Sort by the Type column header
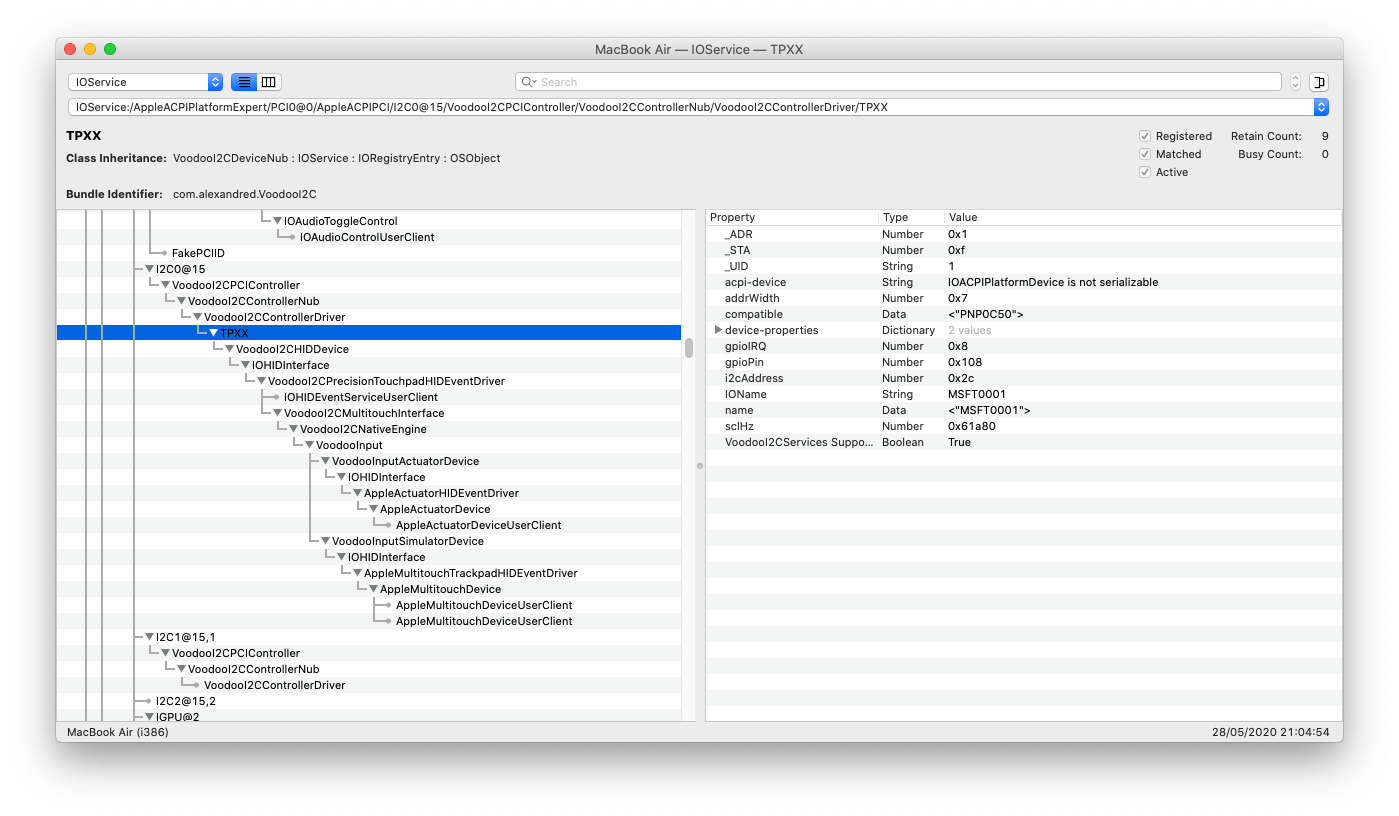This screenshot has height=816, width=1399. coord(911,217)
